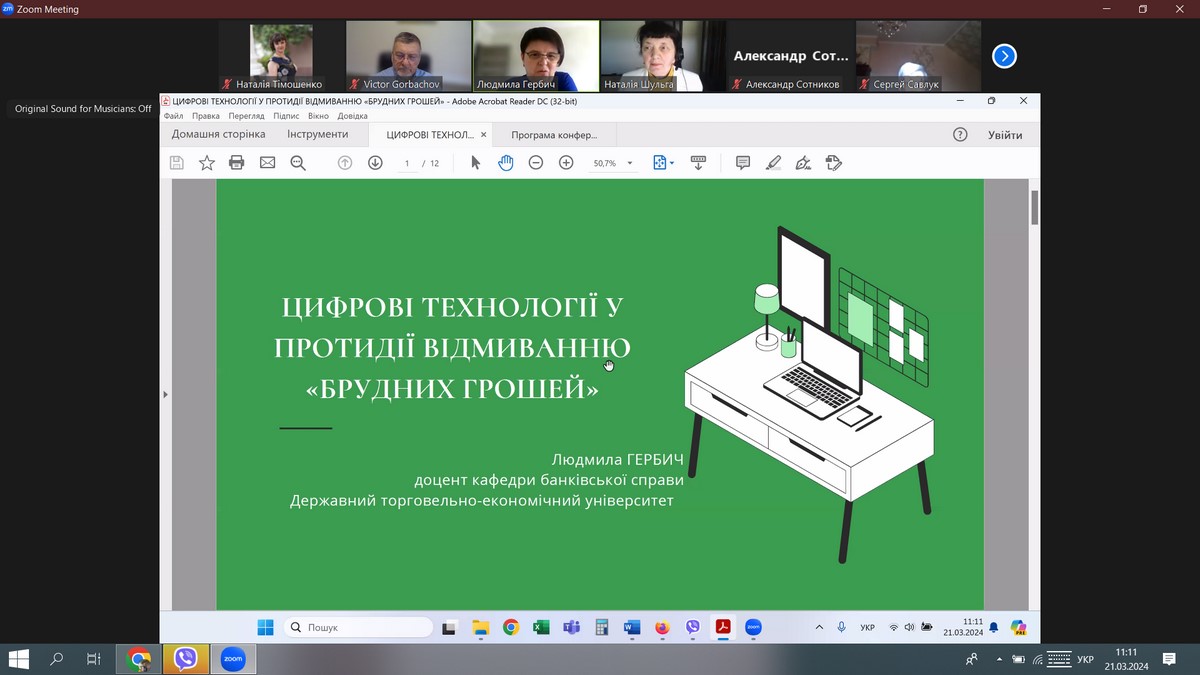Open the find text magnifier tool
The height and width of the screenshot is (675, 1200).
click(x=298, y=163)
